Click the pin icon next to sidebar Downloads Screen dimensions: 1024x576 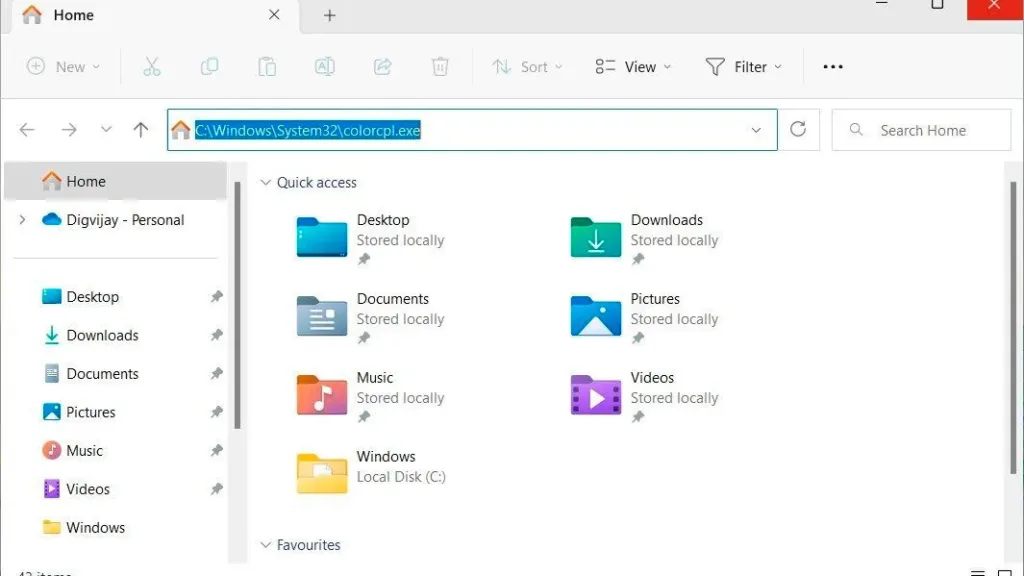pos(216,335)
